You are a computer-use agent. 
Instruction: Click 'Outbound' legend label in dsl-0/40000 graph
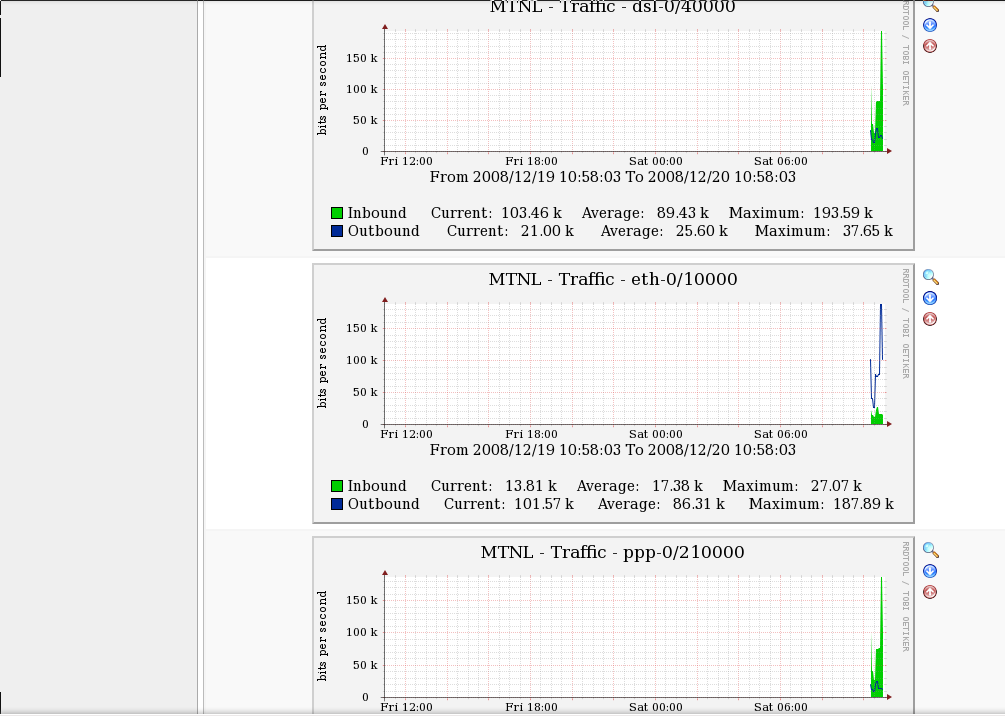click(x=383, y=231)
